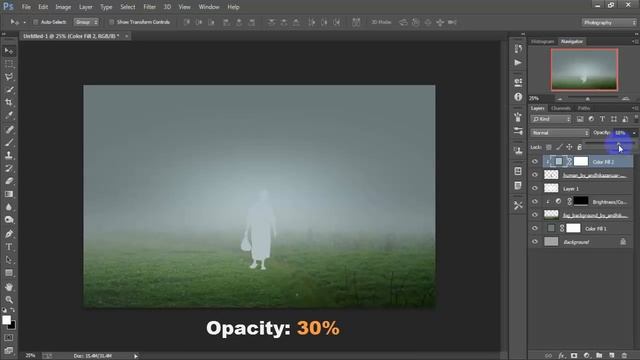Open the History panel icon

518,49
